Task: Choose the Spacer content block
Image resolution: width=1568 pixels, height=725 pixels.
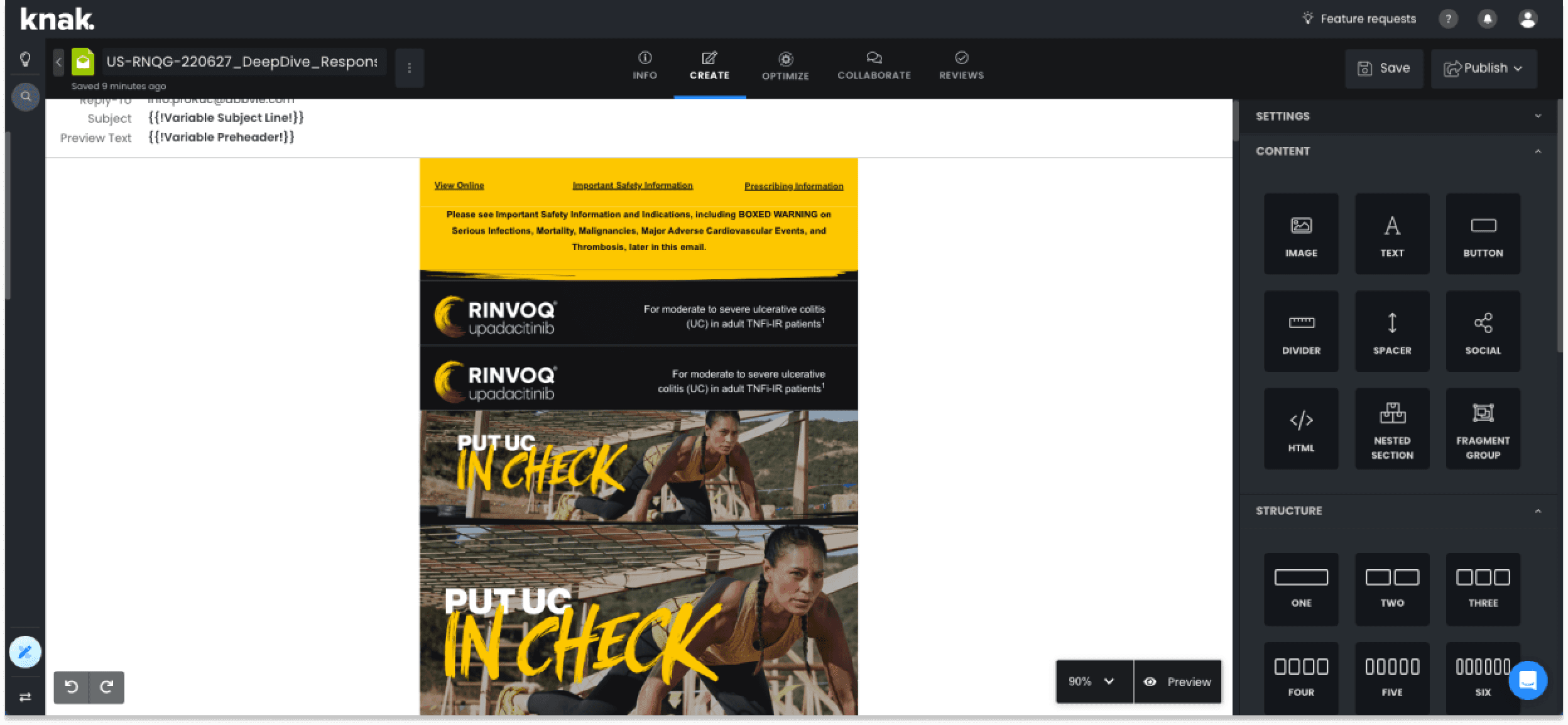Action: (x=1391, y=331)
